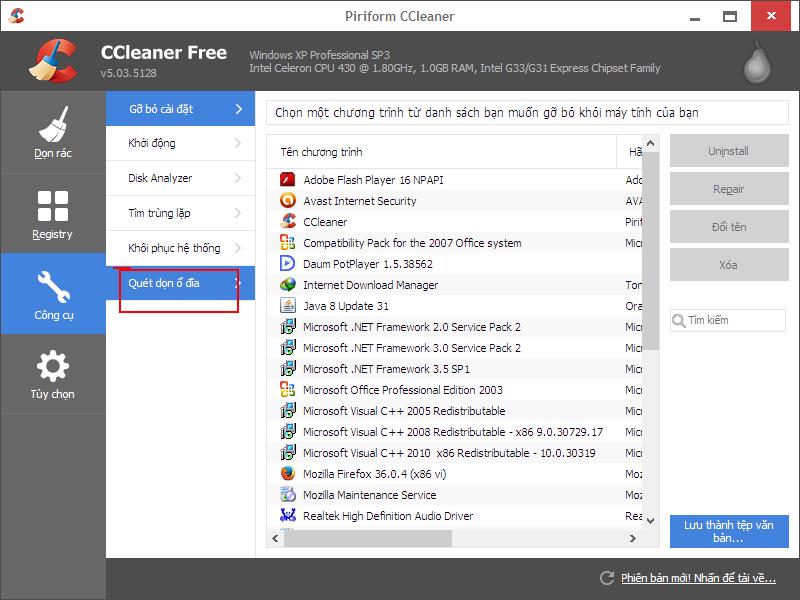Image resolution: width=800 pixels, height=600 pixels.
Task: Click vertical scrollbar down arrow
Action: coord(651,520)
